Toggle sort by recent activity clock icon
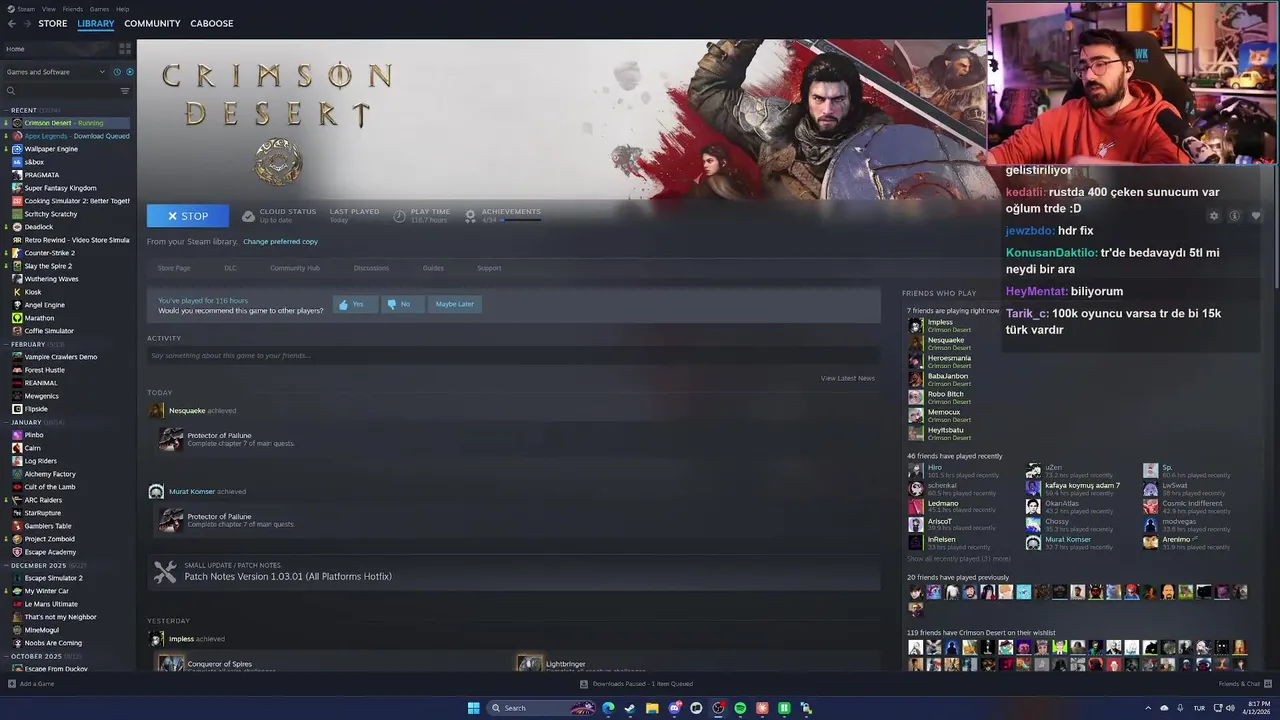 [x=117, y=72]
